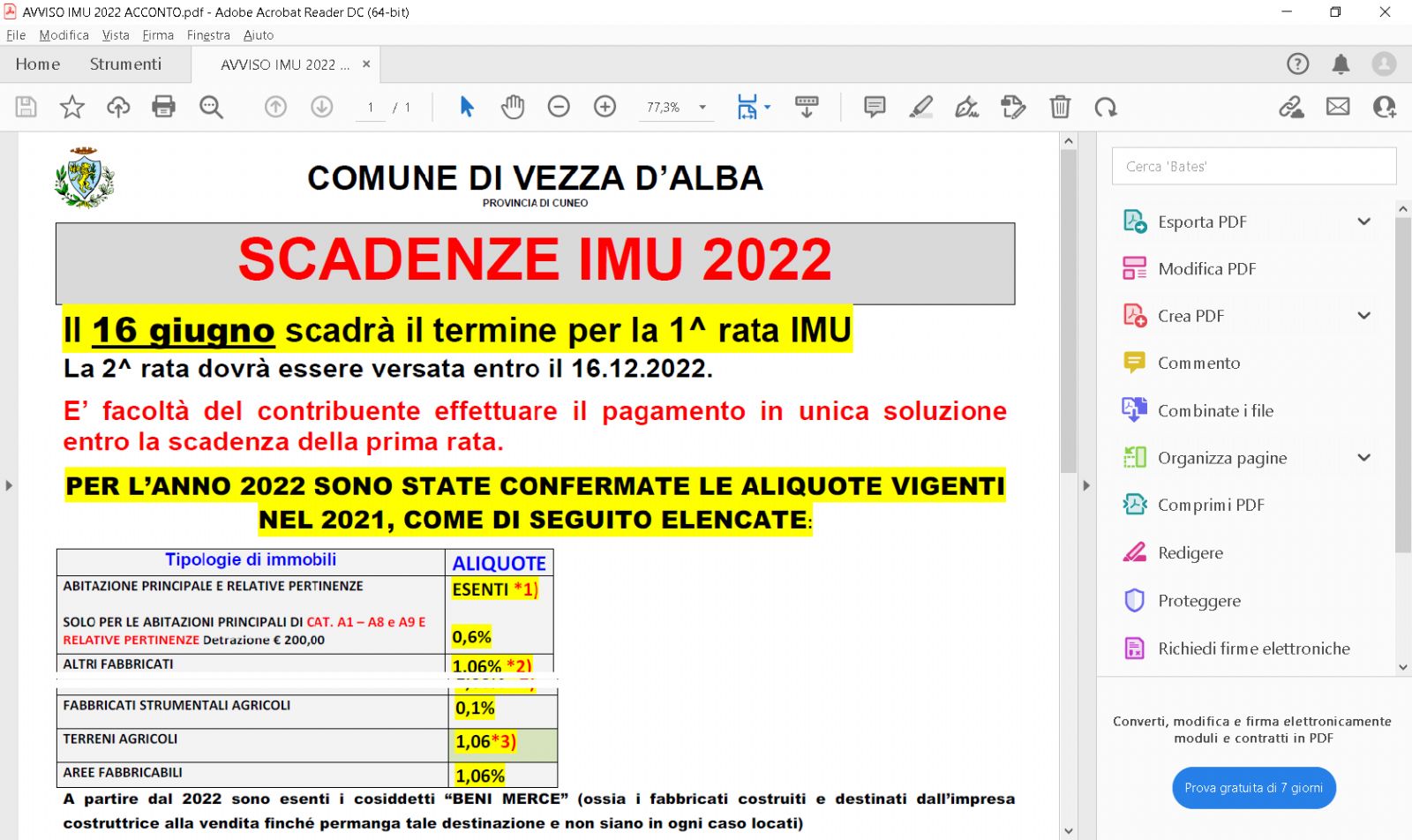Open the zoom percentage dropdown
1412x840 pixels.
[x=702, y=107]
